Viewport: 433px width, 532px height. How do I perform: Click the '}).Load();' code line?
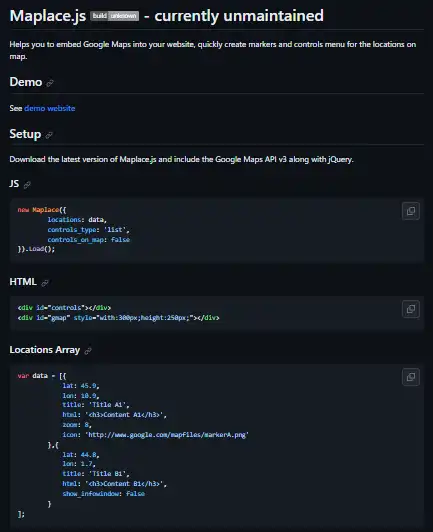[x=36, y=249]
